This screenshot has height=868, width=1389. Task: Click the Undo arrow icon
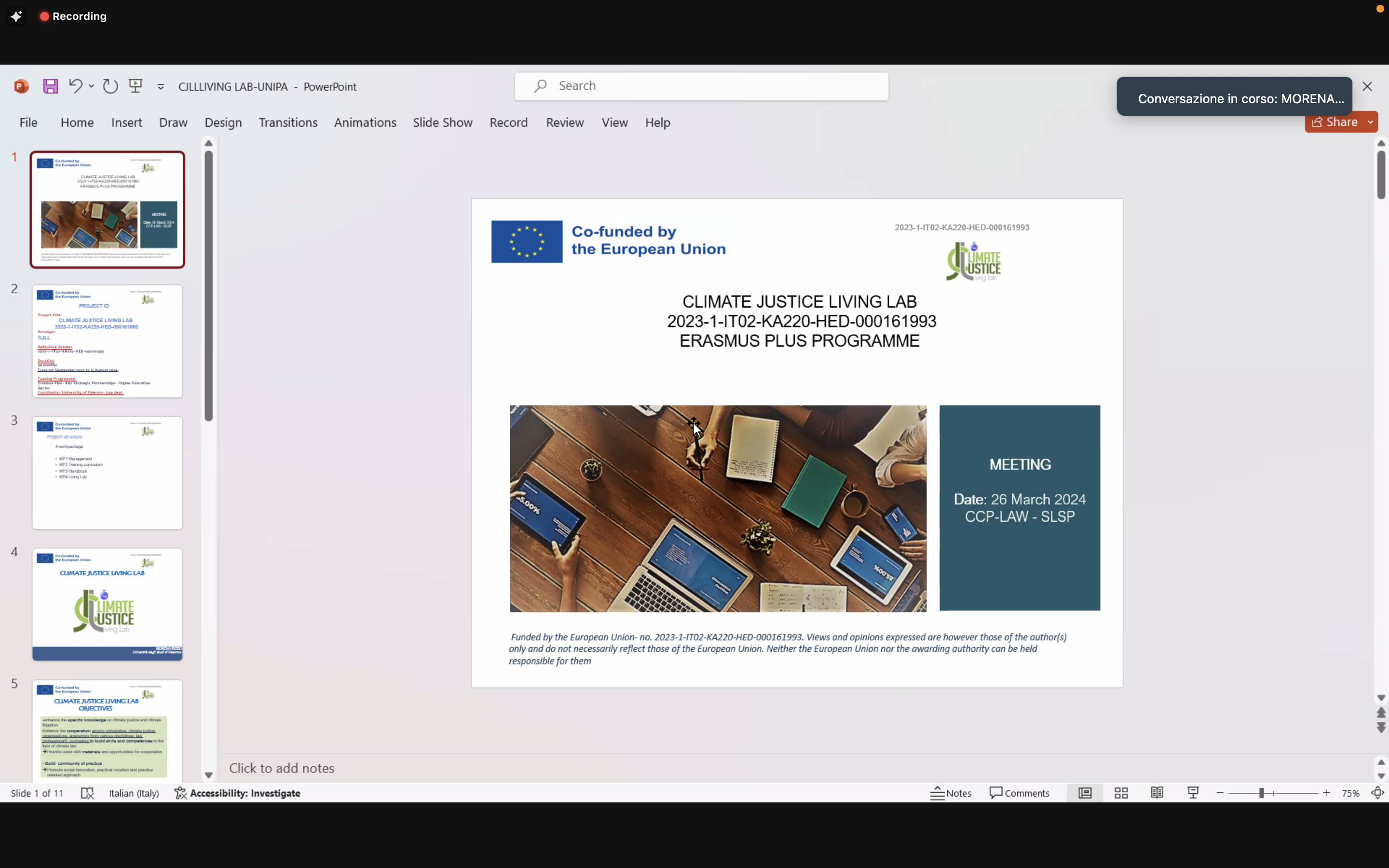[x=75, y=87]
